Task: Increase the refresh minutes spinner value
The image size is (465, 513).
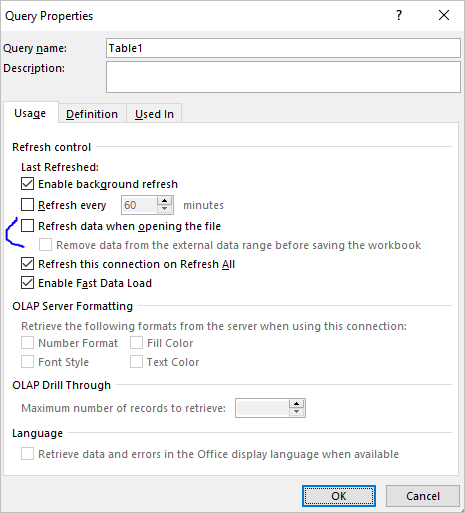Action: click(164, 201)
